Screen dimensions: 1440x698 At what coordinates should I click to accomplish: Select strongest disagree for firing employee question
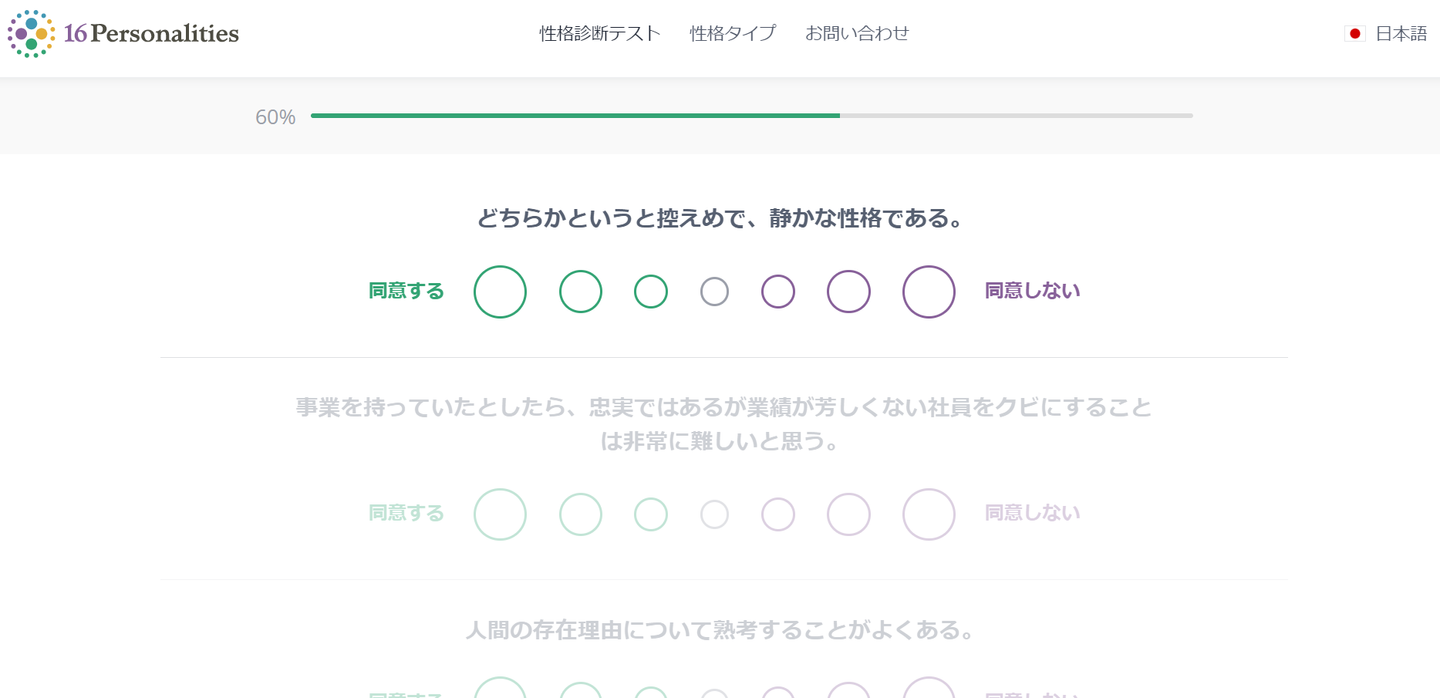(929, 514)
